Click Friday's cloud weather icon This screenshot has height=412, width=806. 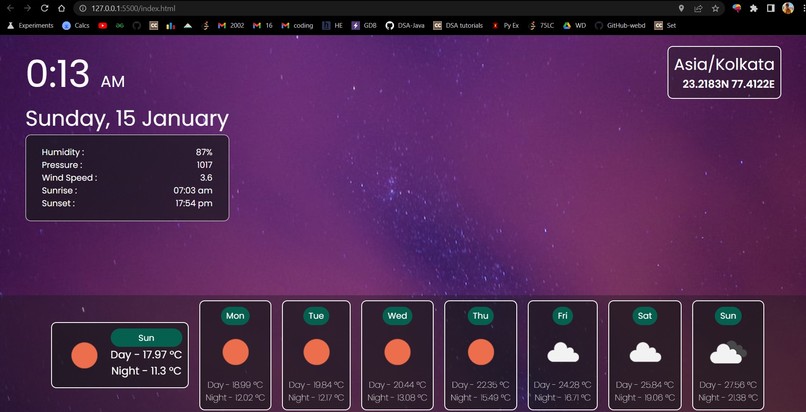coord(563,353)
